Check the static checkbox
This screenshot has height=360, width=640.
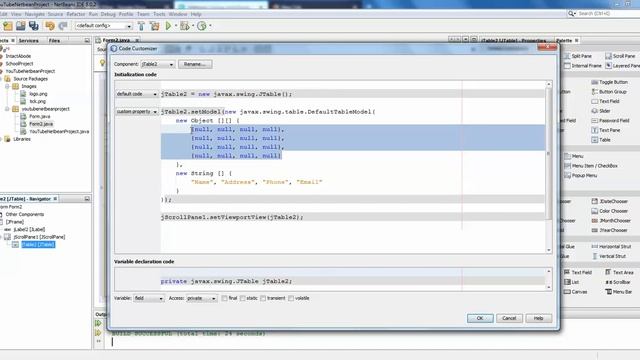point(243,298)
